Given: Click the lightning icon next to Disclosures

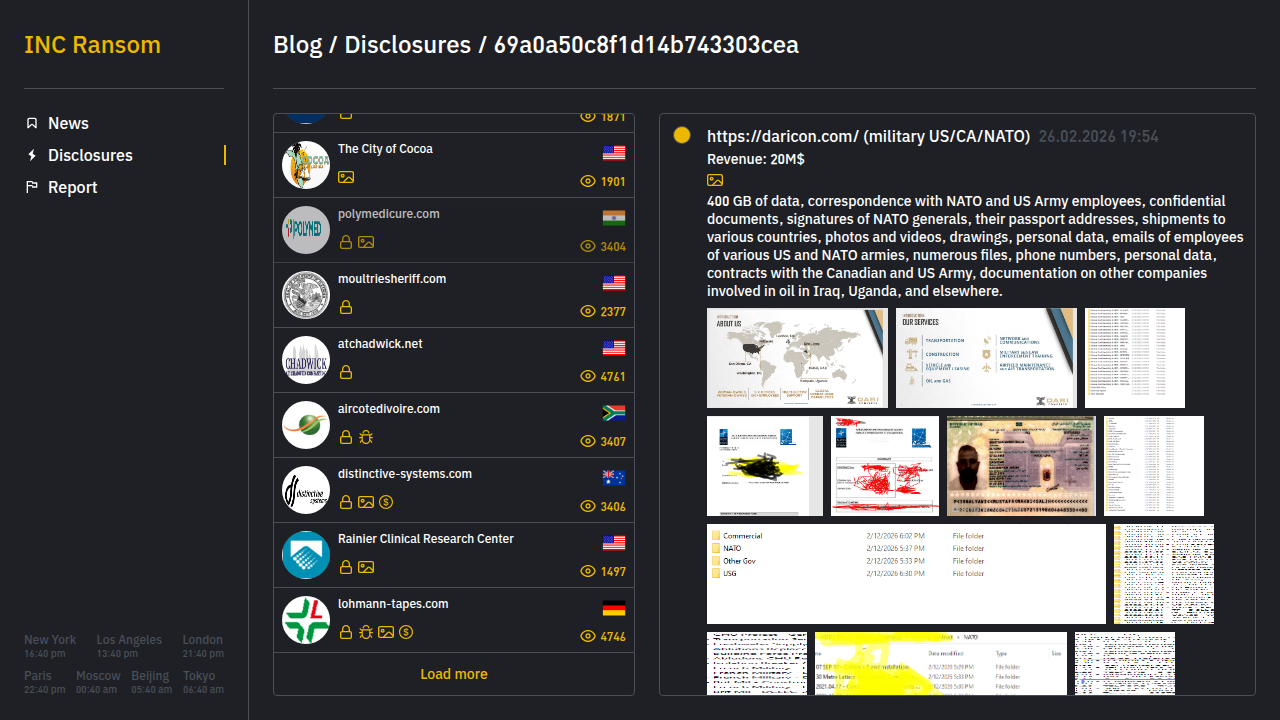Looking at the screenshot, I should (x=32, y=155).
